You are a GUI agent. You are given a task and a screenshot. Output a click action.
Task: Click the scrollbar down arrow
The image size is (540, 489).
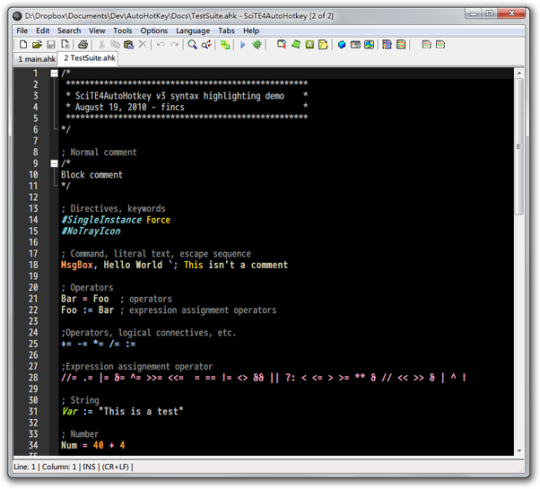519,450
